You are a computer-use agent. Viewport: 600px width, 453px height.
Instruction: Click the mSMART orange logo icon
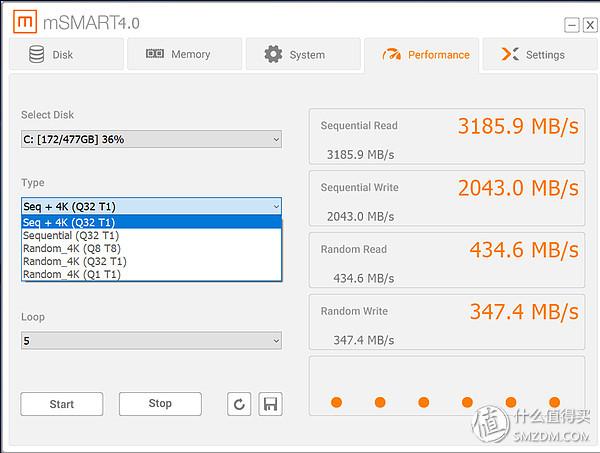click(x=25, y=21)
